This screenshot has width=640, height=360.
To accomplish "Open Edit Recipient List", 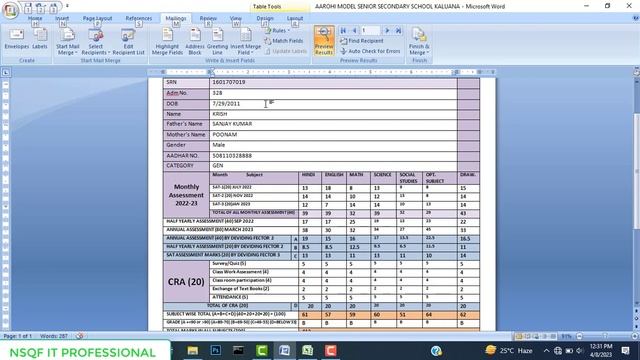I will 129,42.
